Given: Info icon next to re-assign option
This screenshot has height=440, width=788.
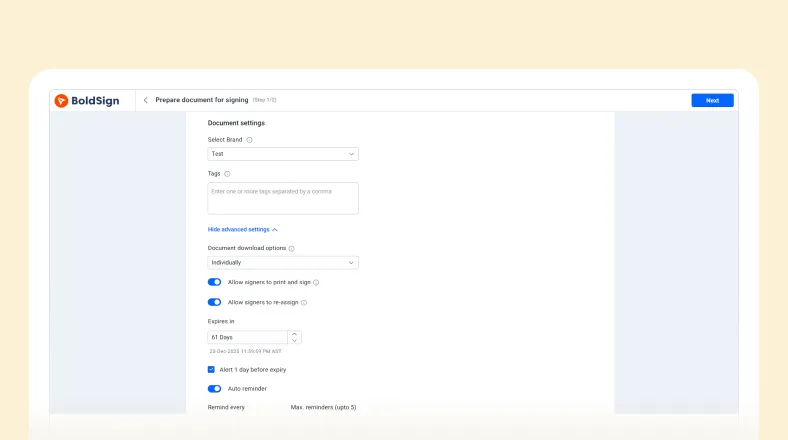Looking at the screenshot, I should point(304,303).
